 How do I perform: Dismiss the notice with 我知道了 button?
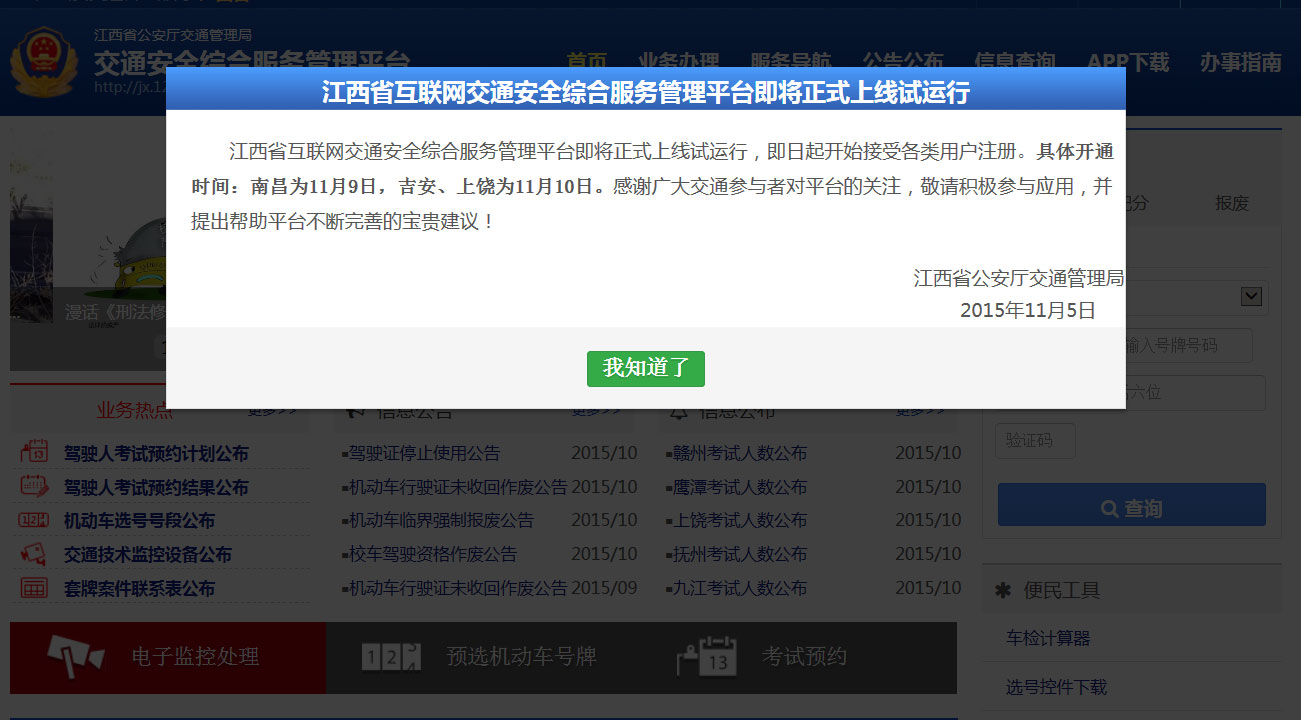click(x=645, y=368)
